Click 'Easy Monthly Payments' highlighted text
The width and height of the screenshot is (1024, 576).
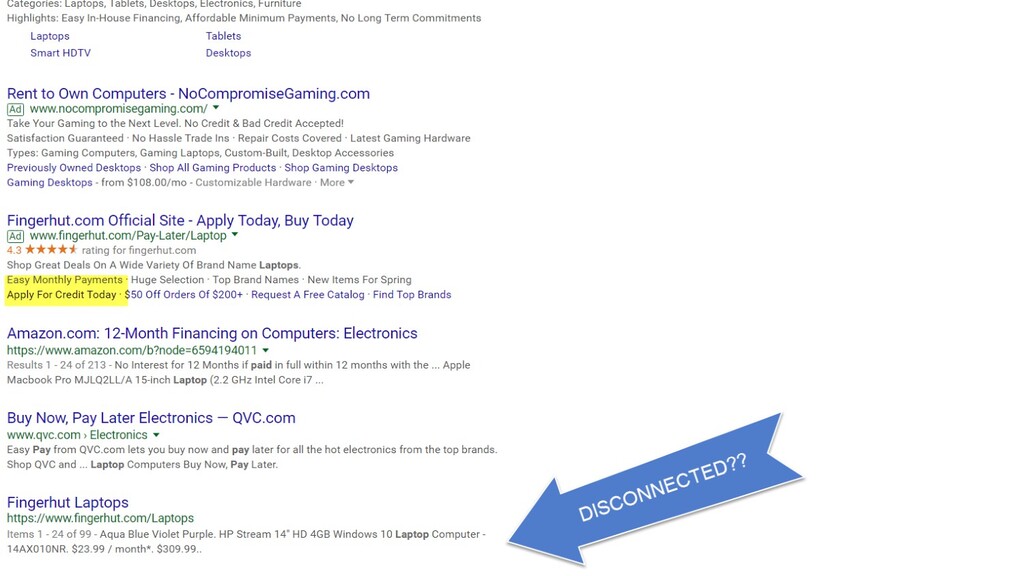click(65, 280)
